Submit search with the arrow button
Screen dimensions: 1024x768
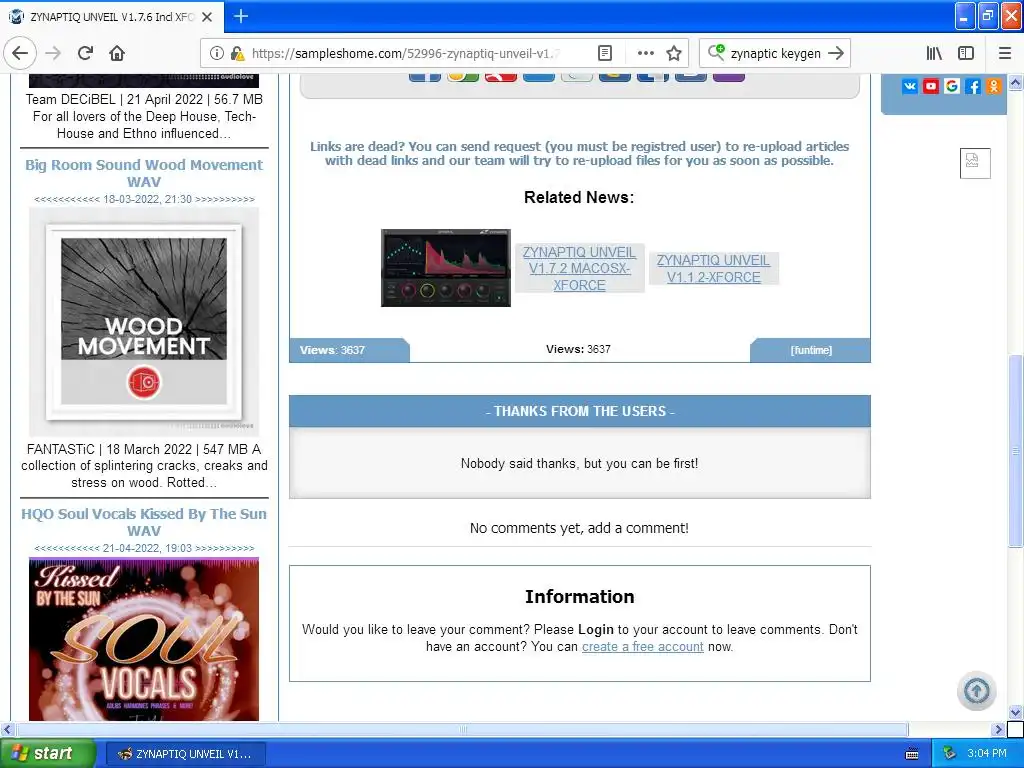pyautogui.click(x=836, y=53)
